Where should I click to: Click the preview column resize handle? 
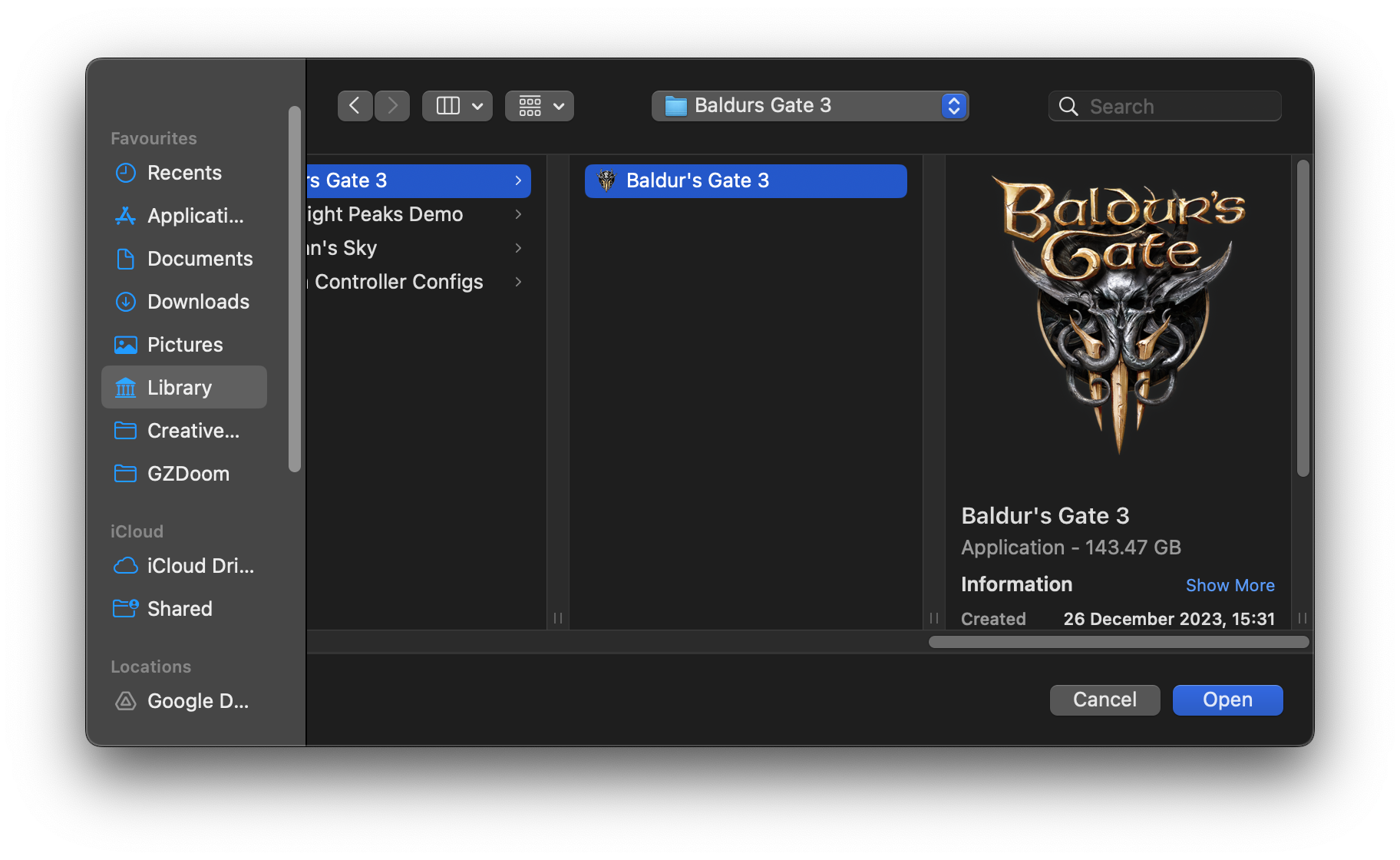pyautogui.click(x=1303, y=618)
